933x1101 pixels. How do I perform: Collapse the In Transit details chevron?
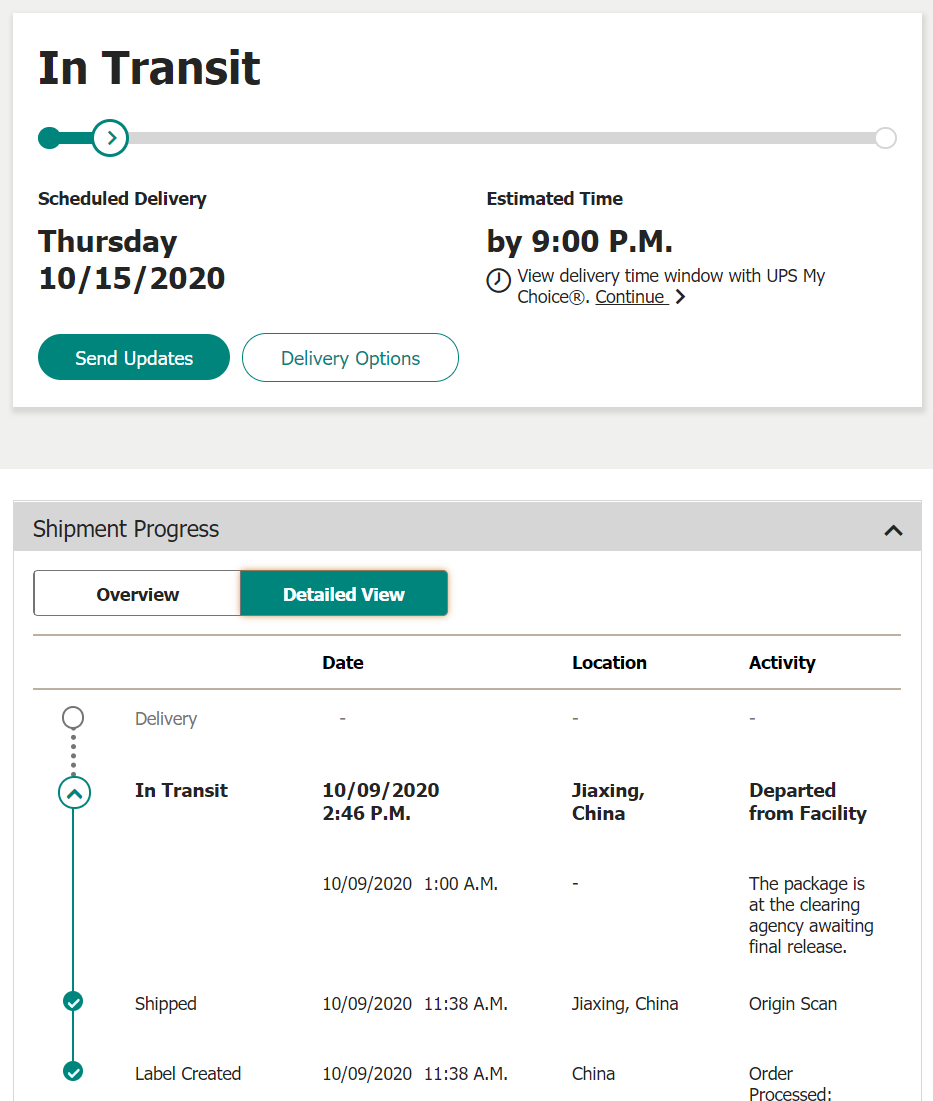(x=74, y=793)
